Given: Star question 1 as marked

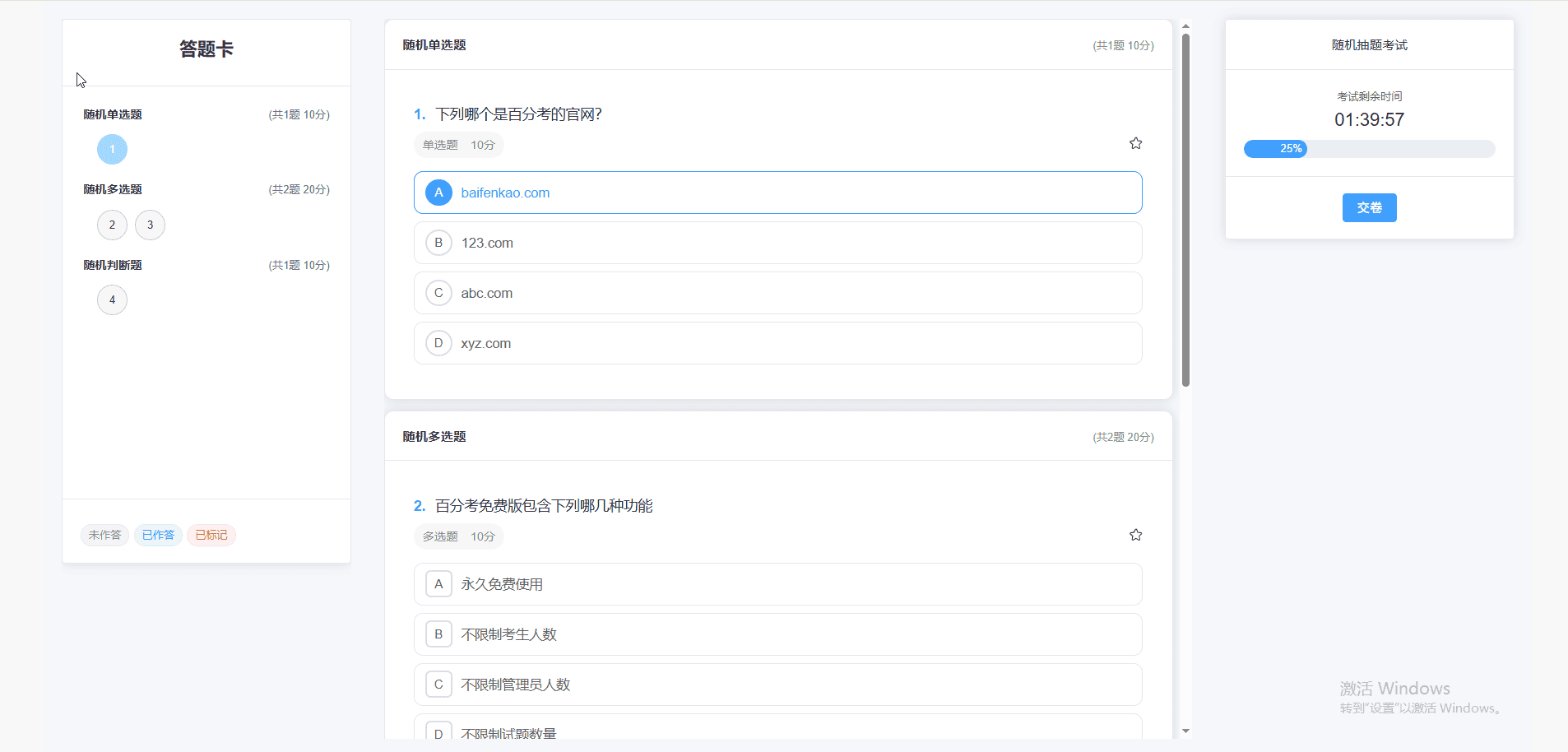Looking at the screenshot, I should point(1136,142).
